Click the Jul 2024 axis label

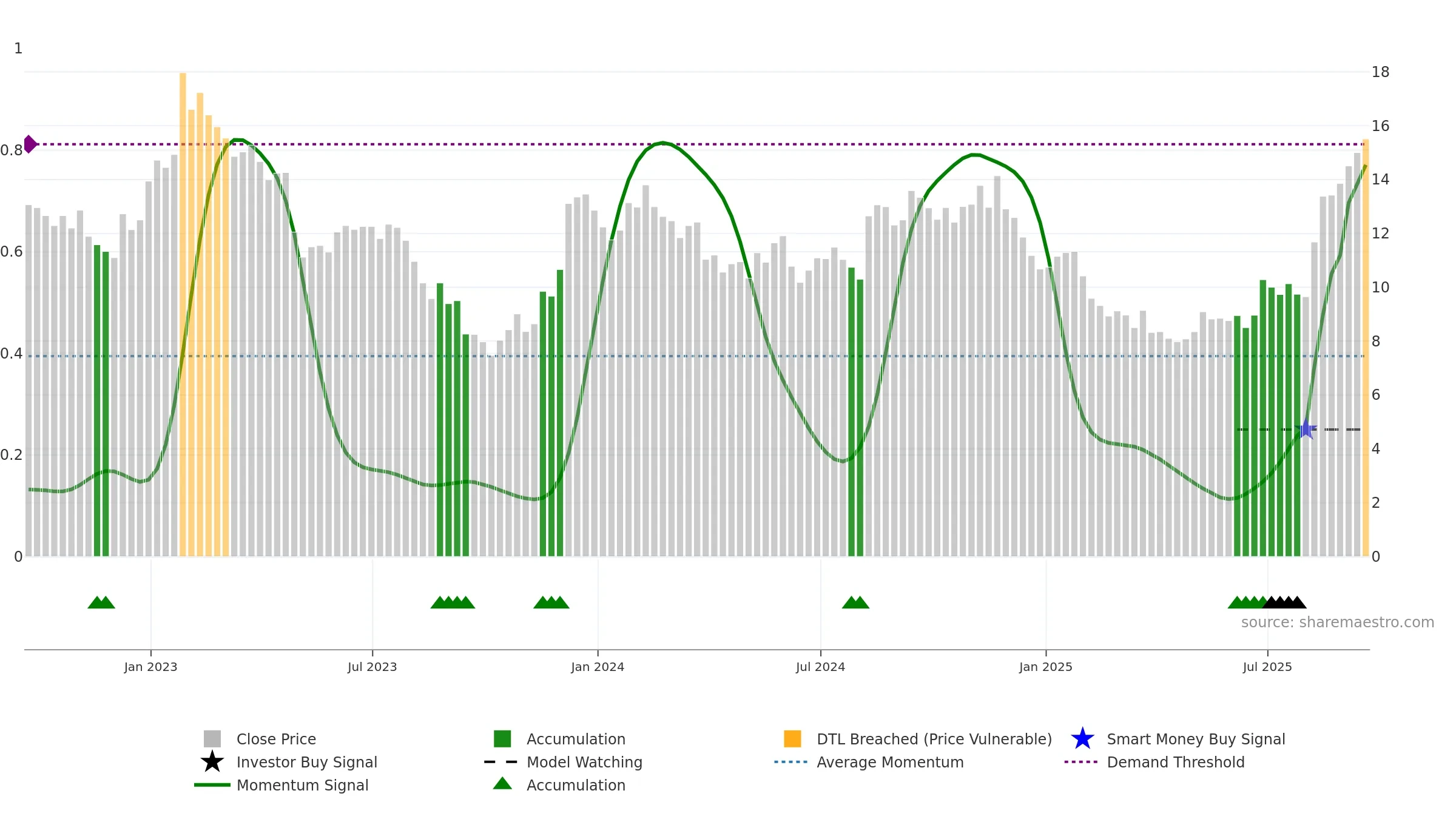820,667
